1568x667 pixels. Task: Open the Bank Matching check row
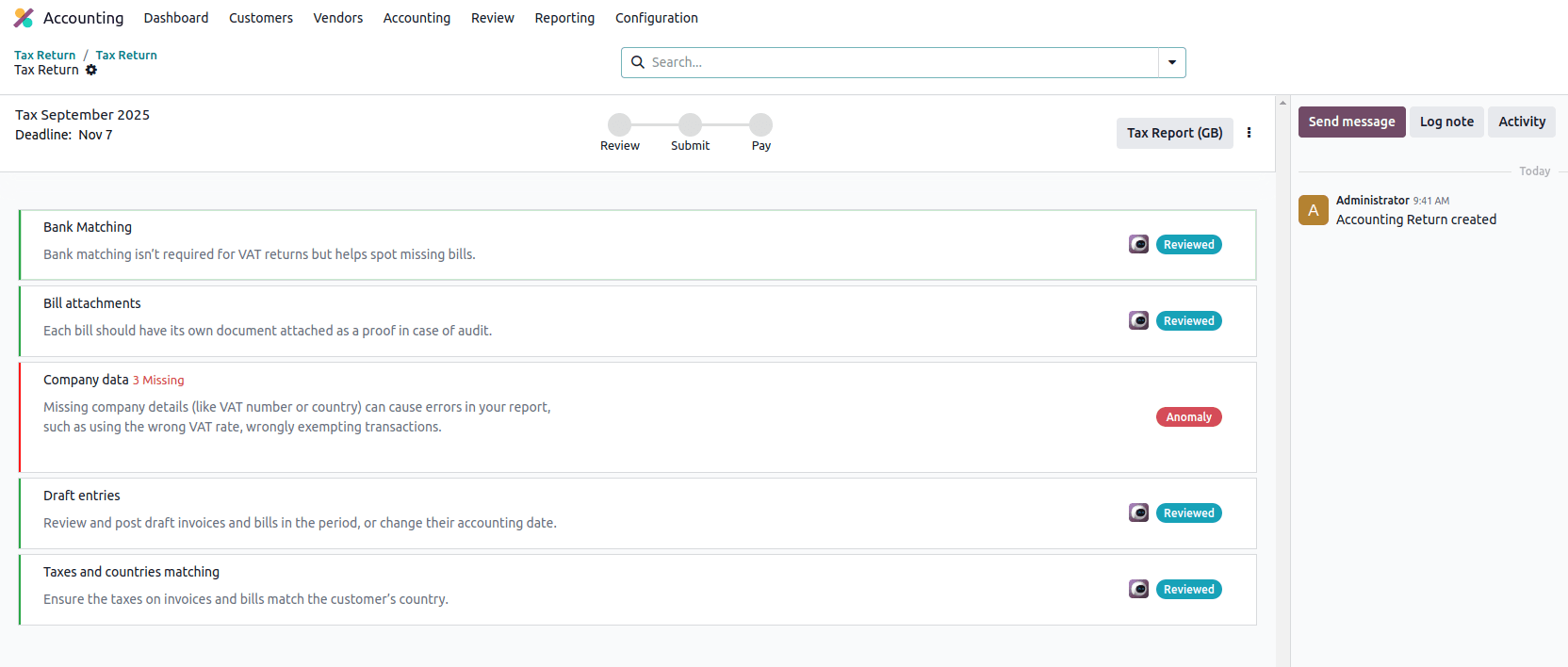[638, 245]
